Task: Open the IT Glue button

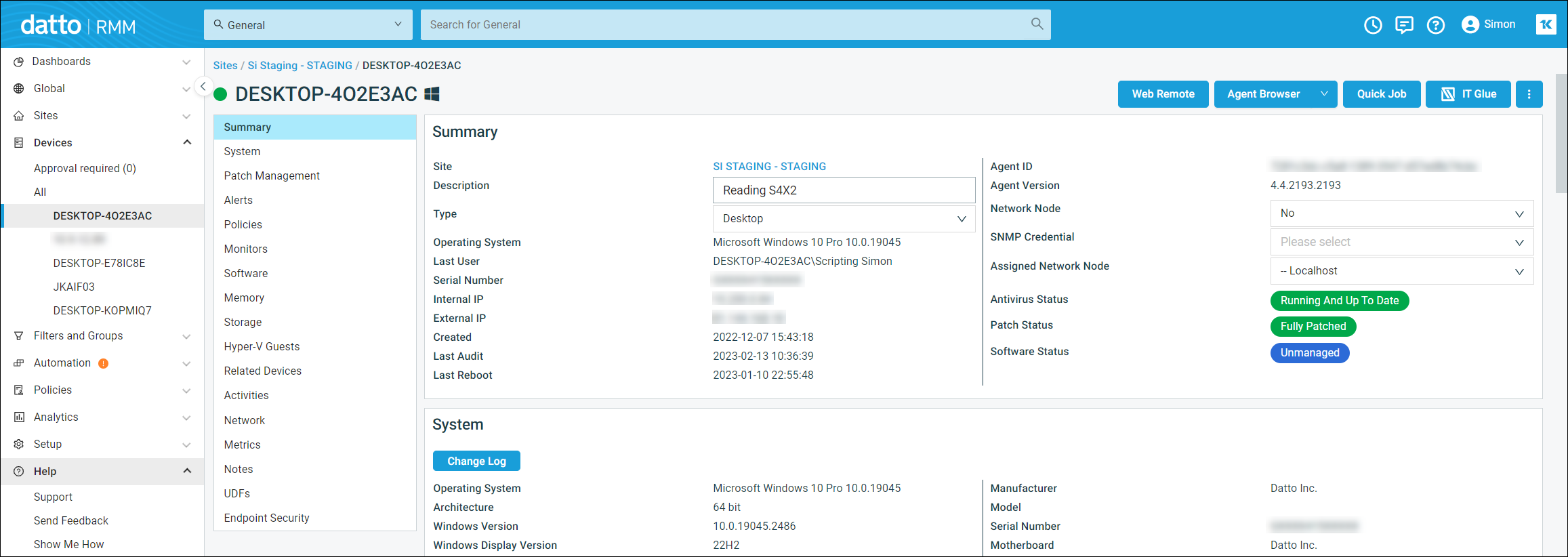Action: click(x=1468, y=94)
